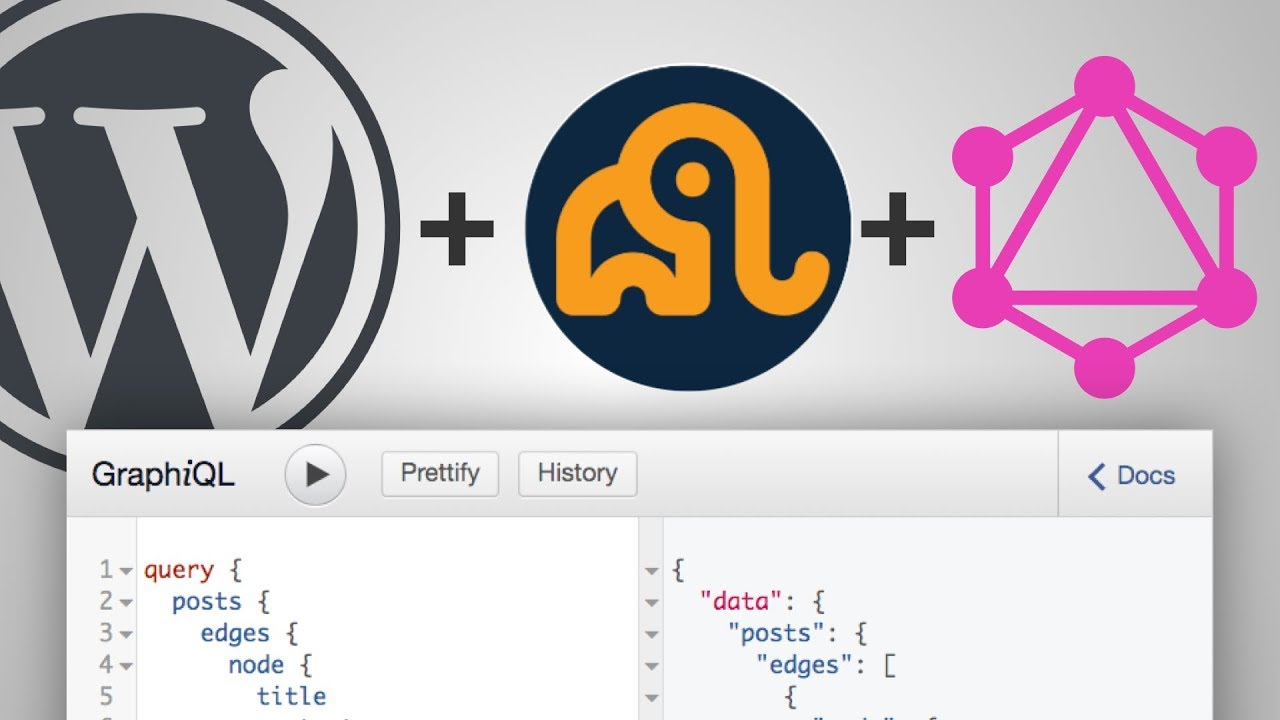Run the query with the Execute play button
This screenshot has width=1280, height=720.
coord(315,474)
